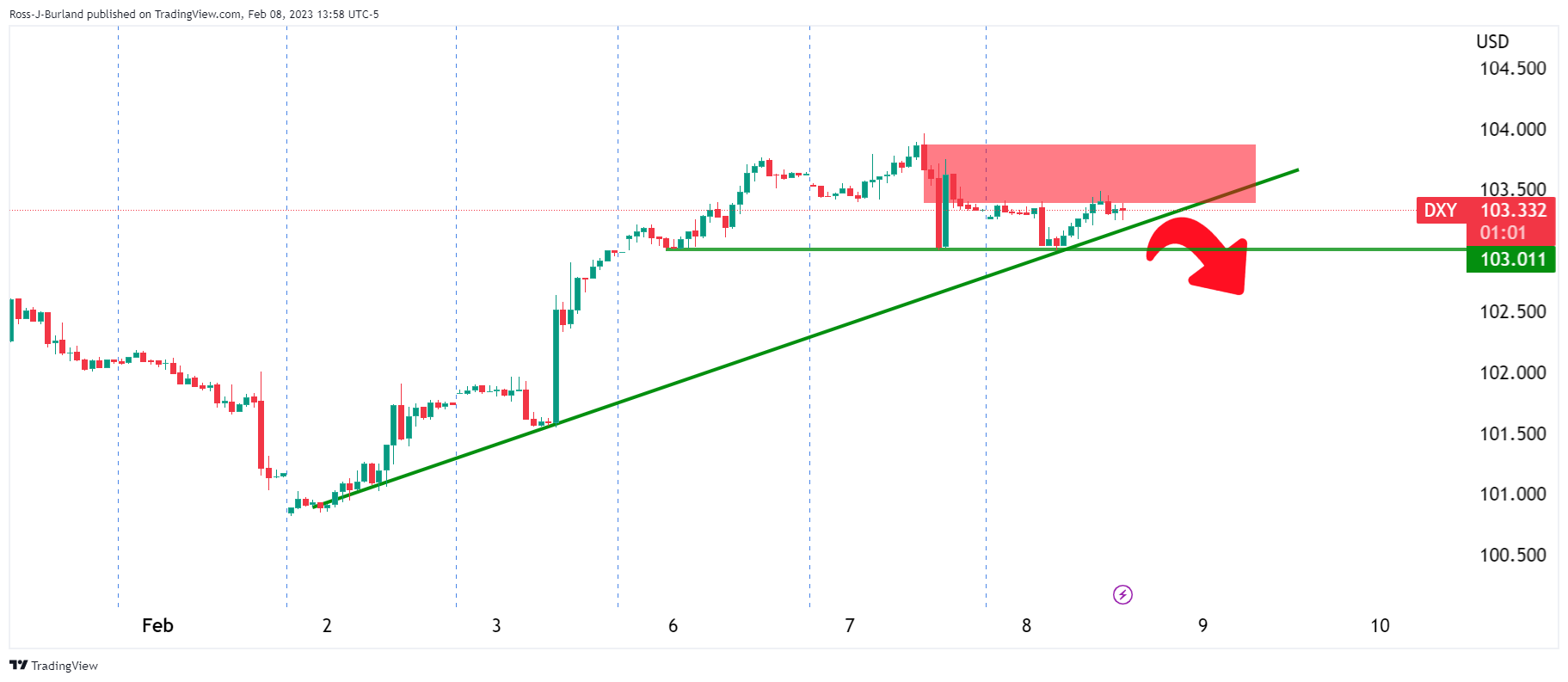Click the 102.000 price axis label

point(1512,372)
